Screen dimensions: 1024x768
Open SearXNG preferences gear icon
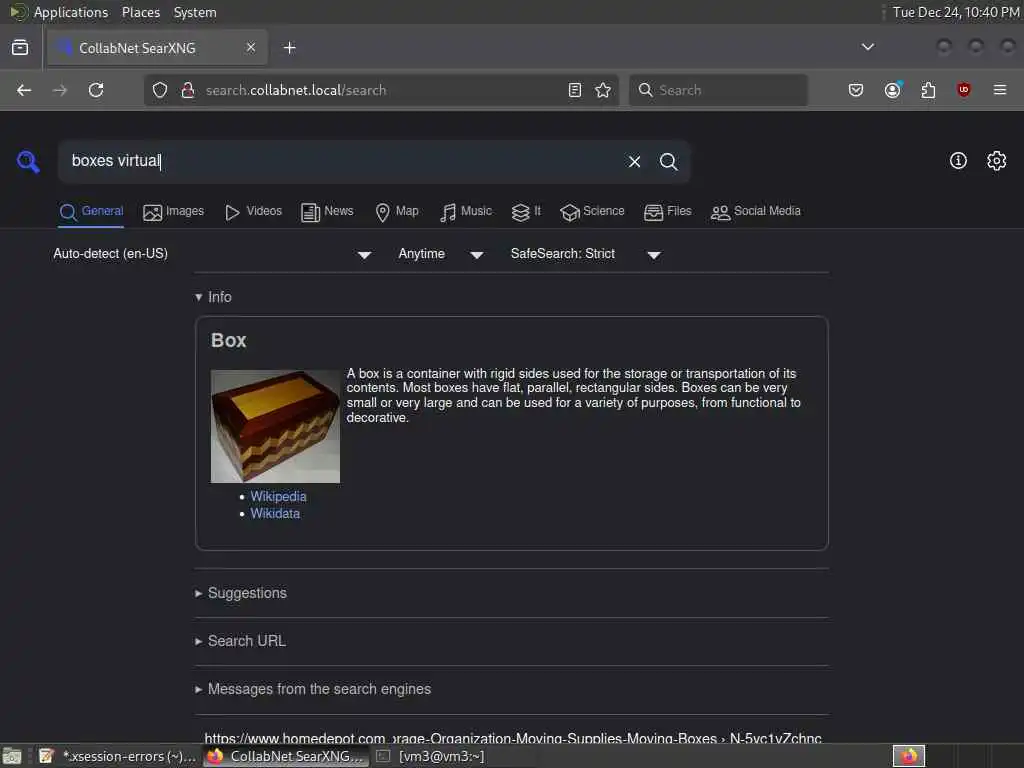pos(996,161)
